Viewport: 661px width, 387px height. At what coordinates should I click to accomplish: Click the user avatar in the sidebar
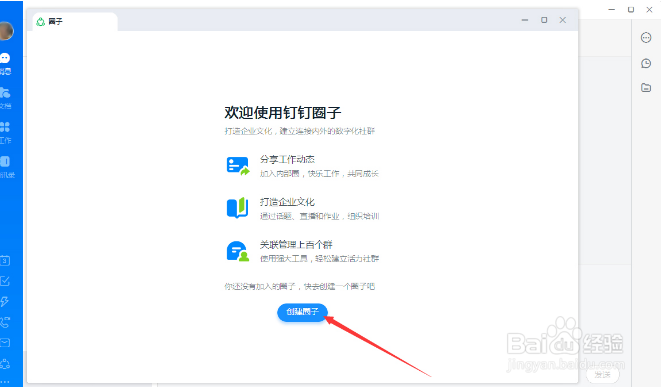[x=6, y=31]
